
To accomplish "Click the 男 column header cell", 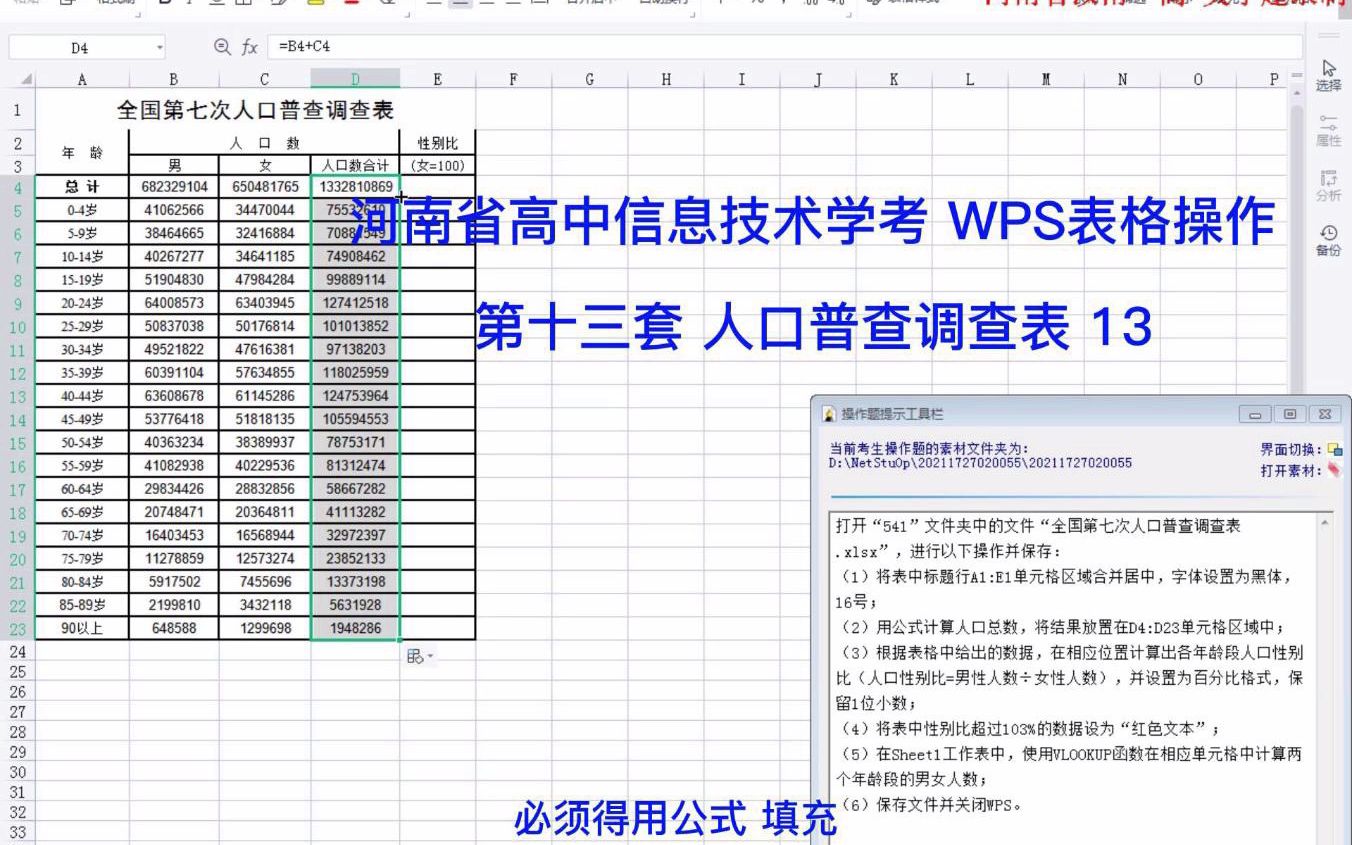I will (174, 165).
